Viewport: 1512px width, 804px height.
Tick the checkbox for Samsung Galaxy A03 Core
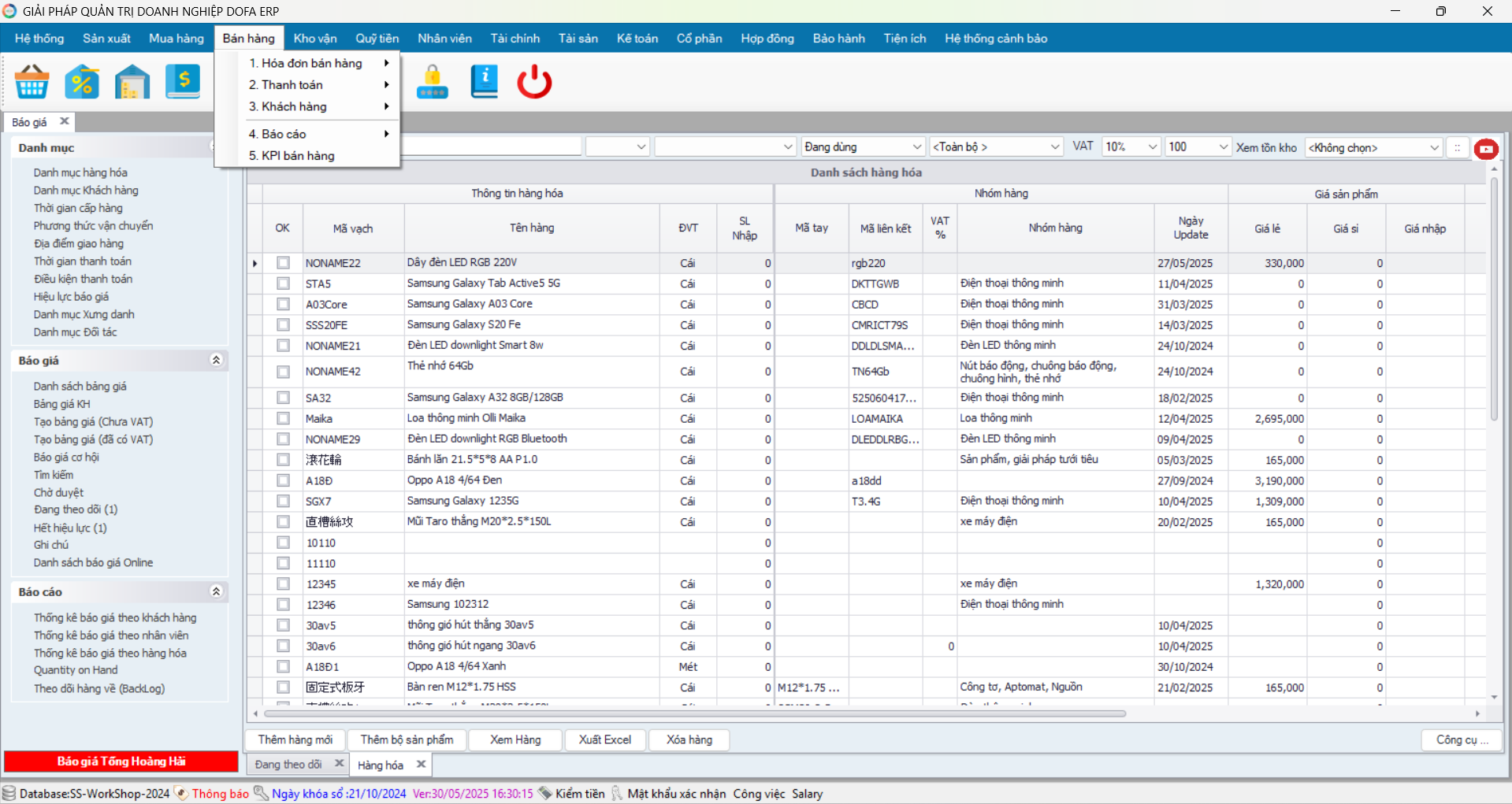[283, 304]
